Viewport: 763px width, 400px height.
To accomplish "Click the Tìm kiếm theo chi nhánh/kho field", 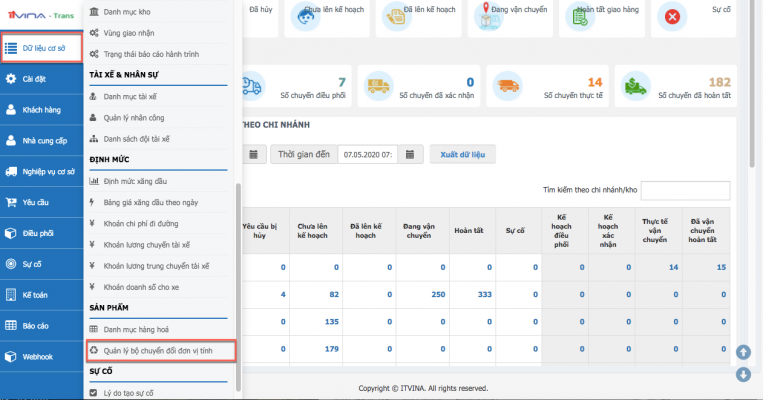I will click(x=684, y=190).
